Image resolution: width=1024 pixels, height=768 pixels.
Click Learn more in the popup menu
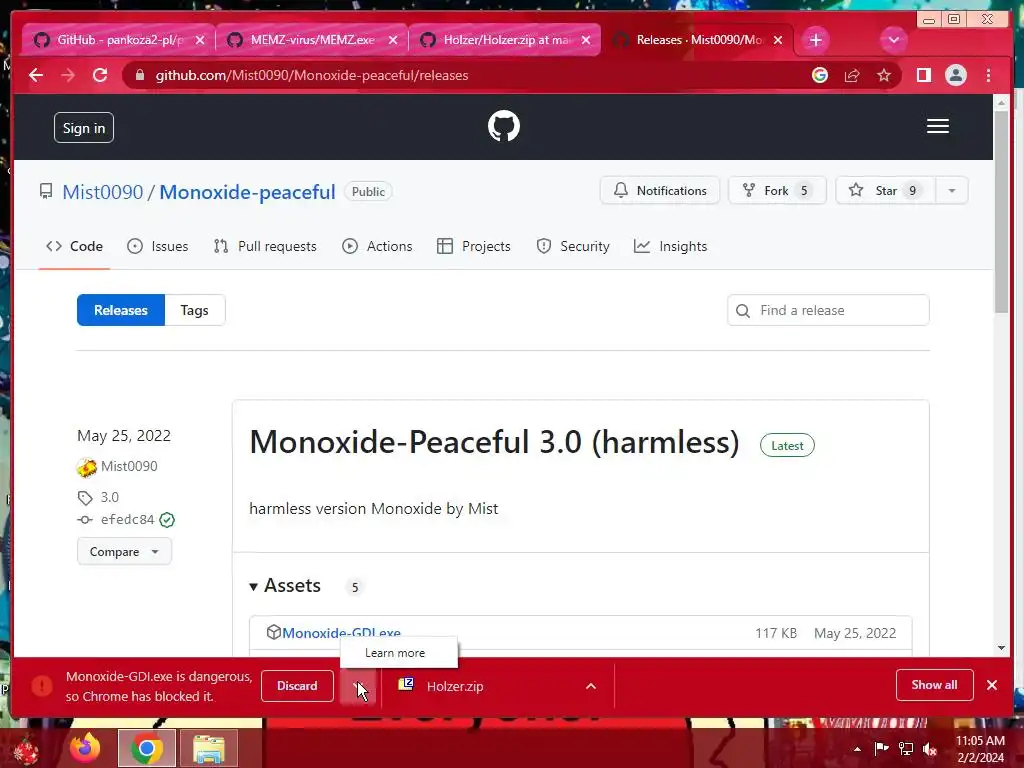[x=395, y=653]
